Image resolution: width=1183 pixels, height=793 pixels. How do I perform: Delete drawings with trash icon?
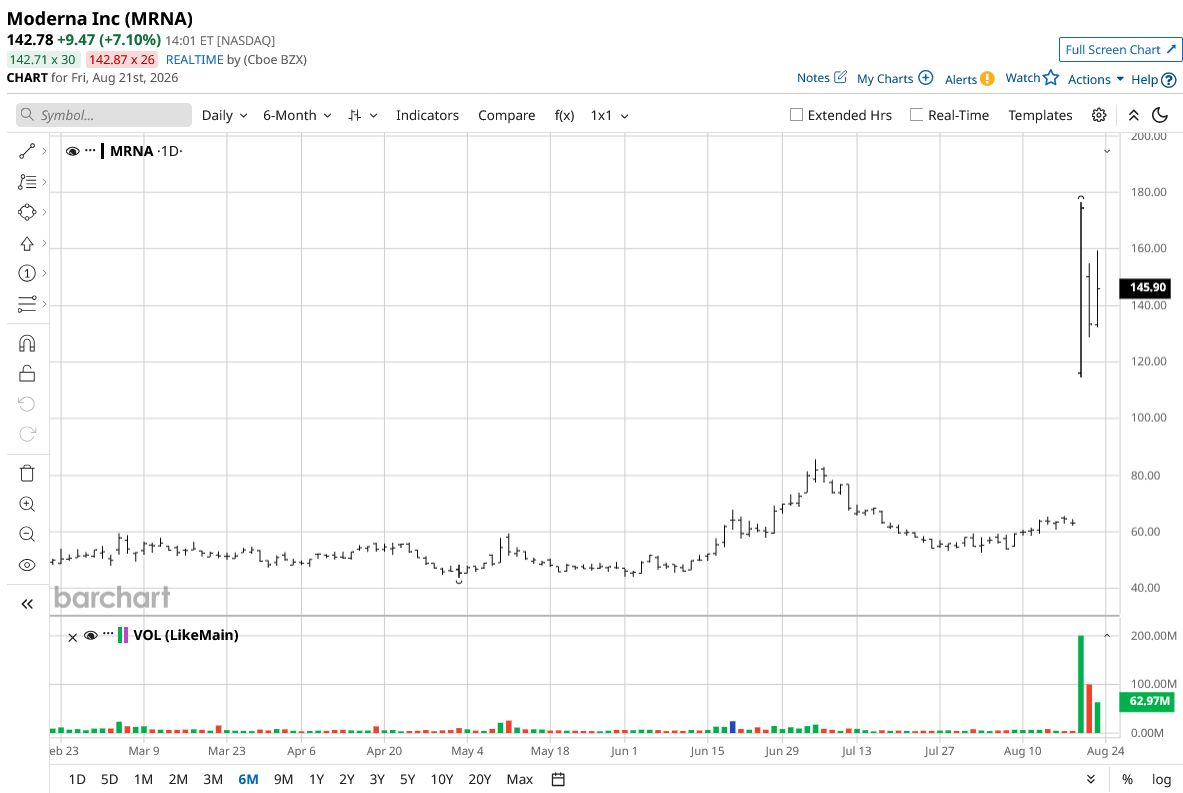[26, 473]
